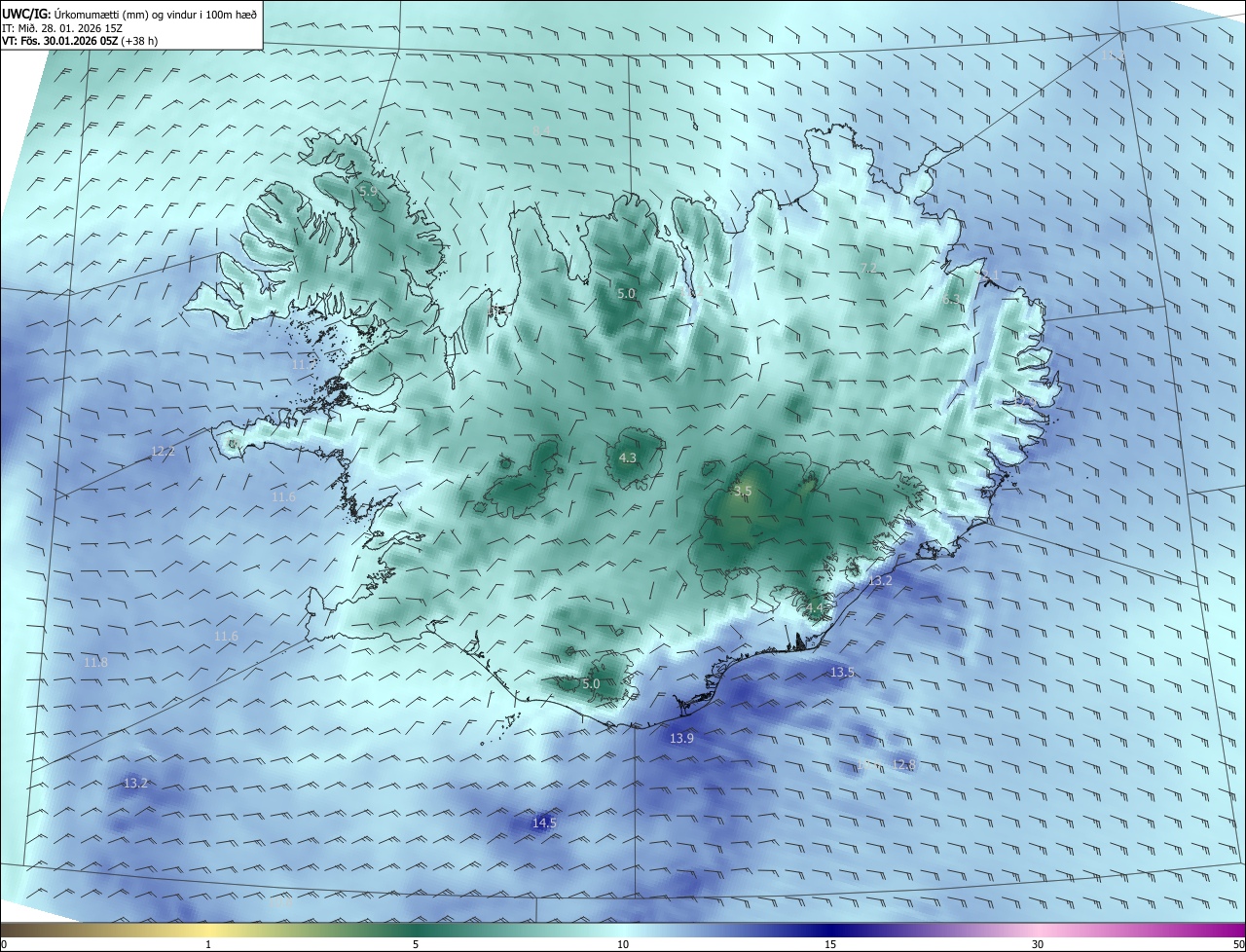Click the 12.8 value over the southeast sea
Screen dimensions: 1246x952
pyautogui.click(x=903, y=765)
